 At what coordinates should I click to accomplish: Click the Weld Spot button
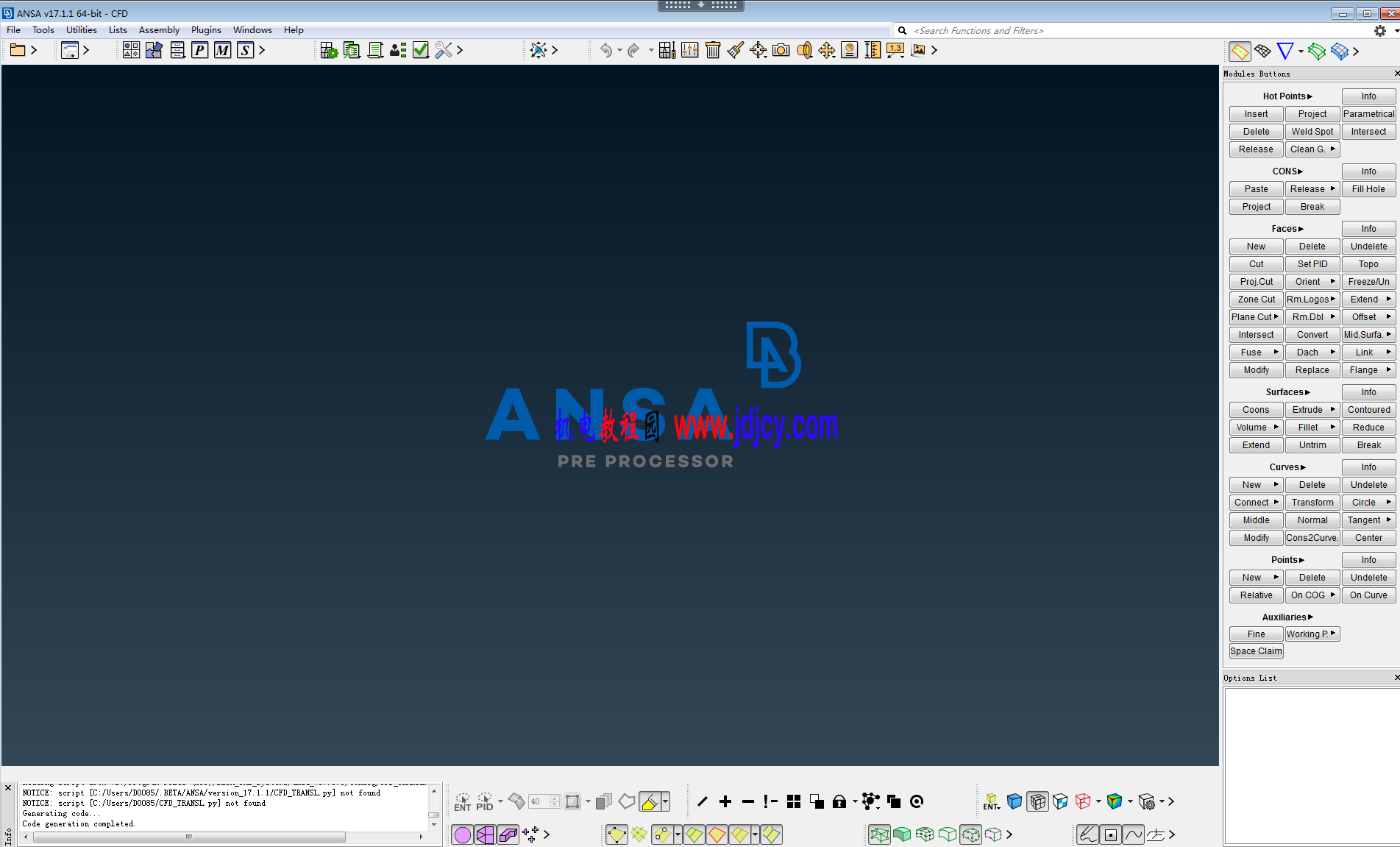[1312, 132]
